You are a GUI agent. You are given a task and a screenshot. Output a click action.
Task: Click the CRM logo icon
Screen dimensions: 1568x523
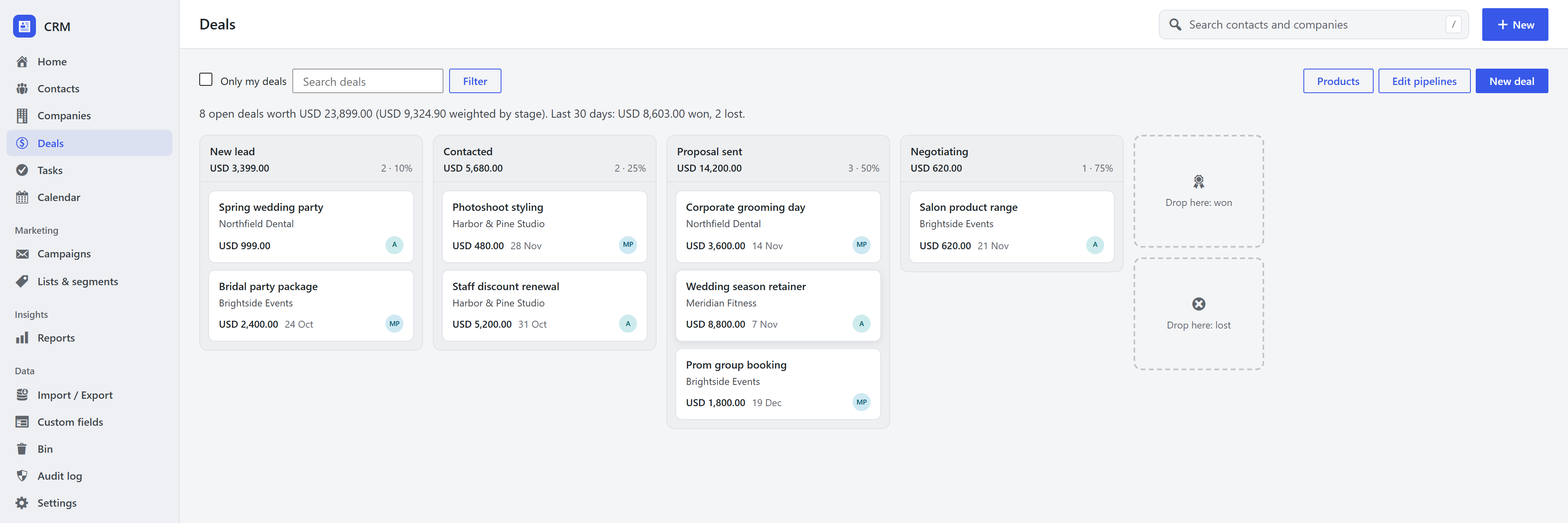[24, 26]
